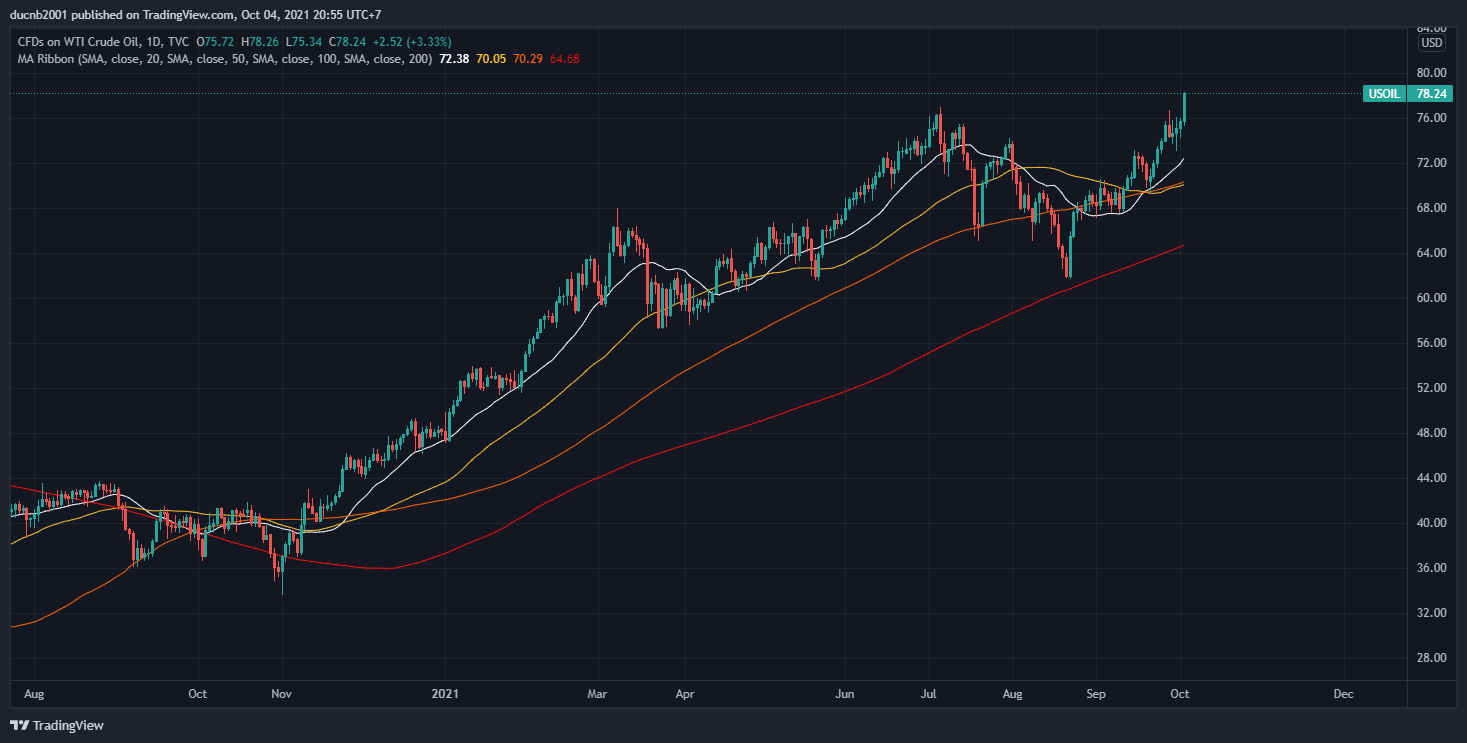Click the 2021 year label on time axis
This screenshot has width=1467, height=743.
coord(443,693)
